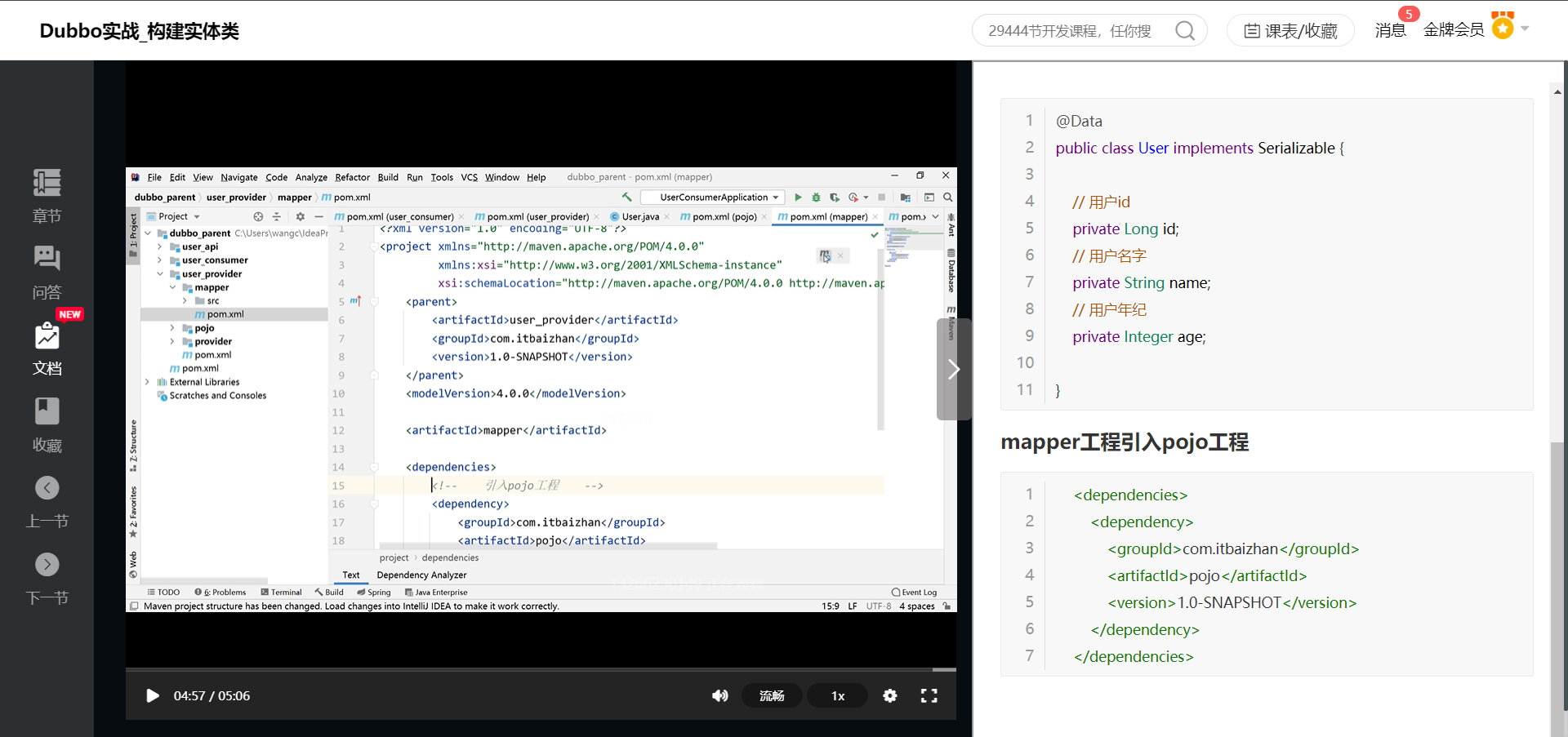The image size is (1568, 737).
Task: Click the Maven reload floating icon
Action: tap(825, 255)
